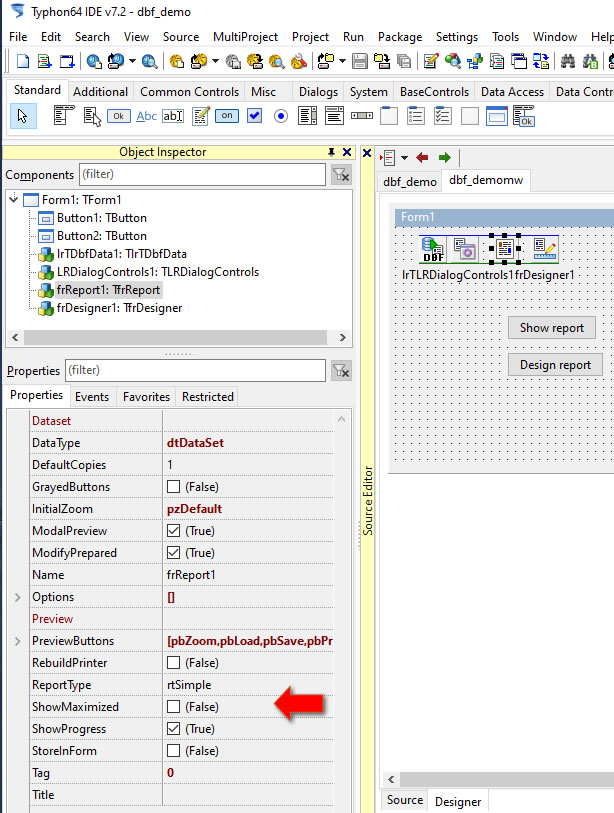Disable the ShowProgress checkbox

174,728
